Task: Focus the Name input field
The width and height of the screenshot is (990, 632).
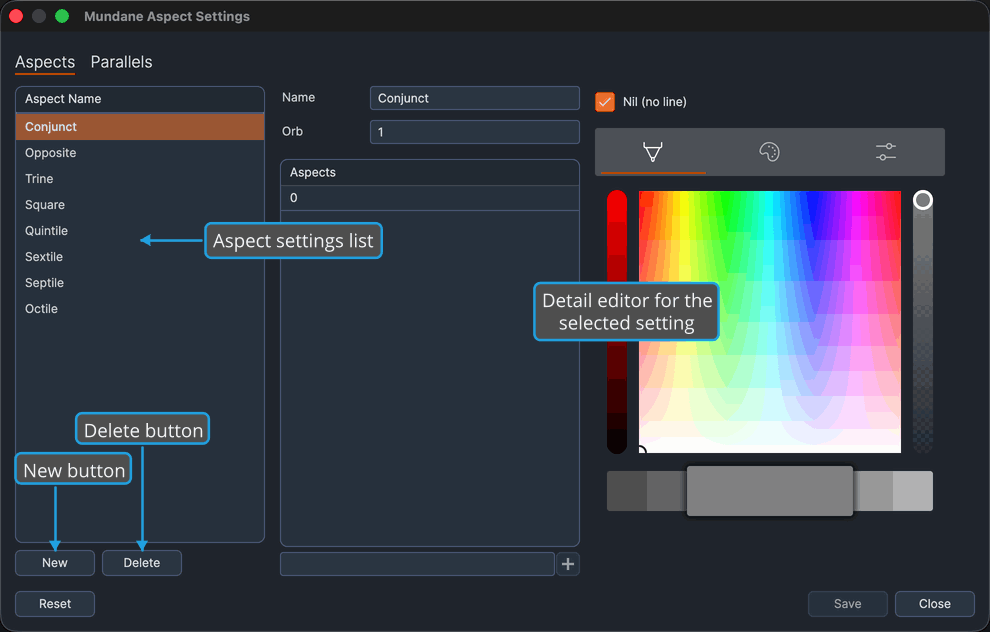Action: [474, 98]
